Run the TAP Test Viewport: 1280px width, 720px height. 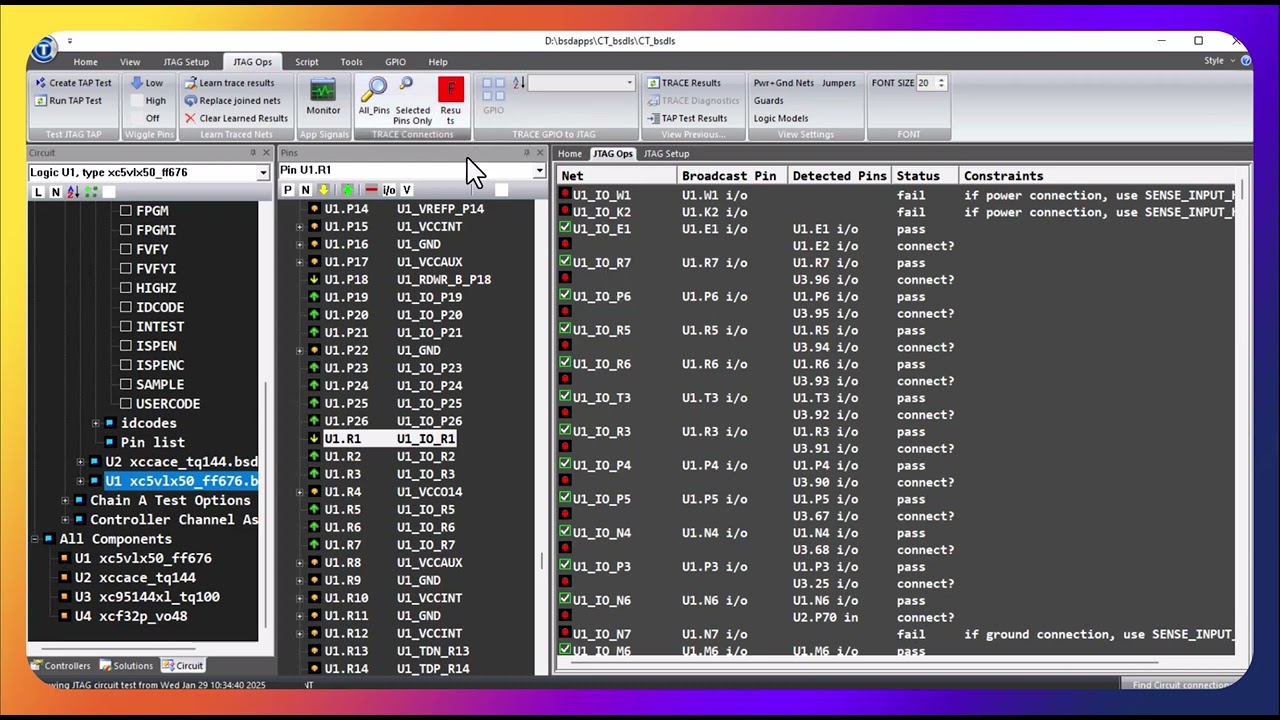tap(68, 100)
